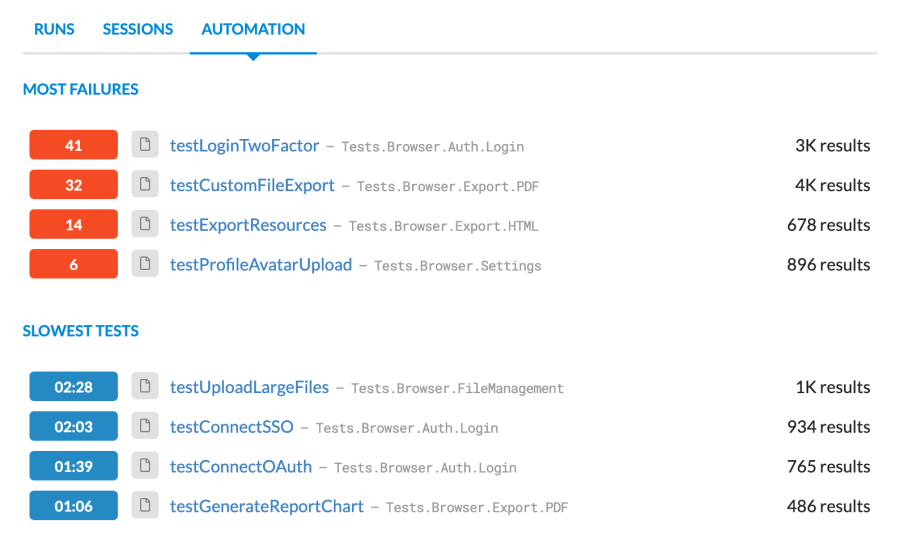
Task: Click the document icon next to testGenerateReportChart
Action: (x=145, y=505)
